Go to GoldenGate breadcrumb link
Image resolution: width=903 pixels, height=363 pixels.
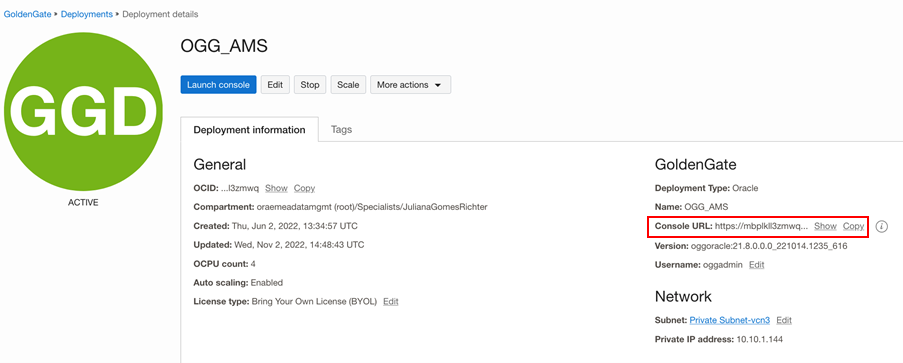tap(27, 14)
